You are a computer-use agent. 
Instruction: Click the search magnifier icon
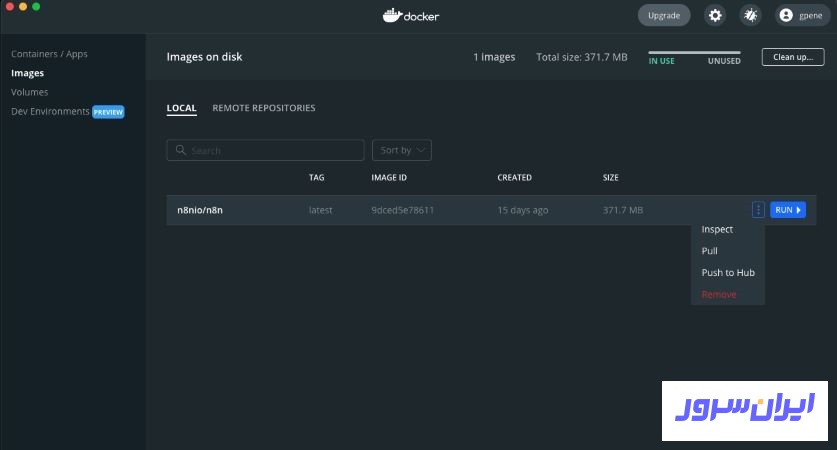click(181, 150)
